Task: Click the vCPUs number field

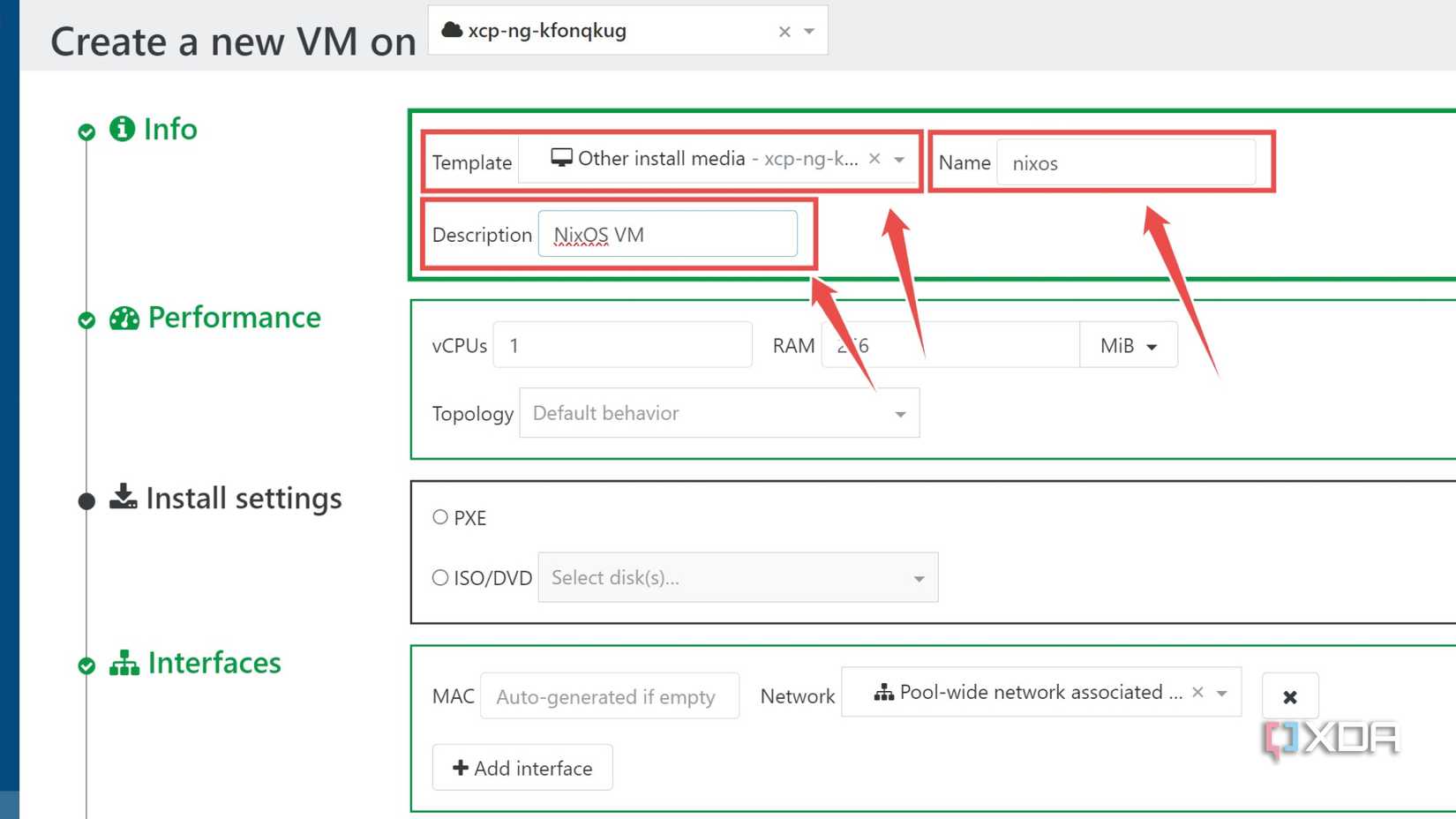Action: (x=623, y=345)
